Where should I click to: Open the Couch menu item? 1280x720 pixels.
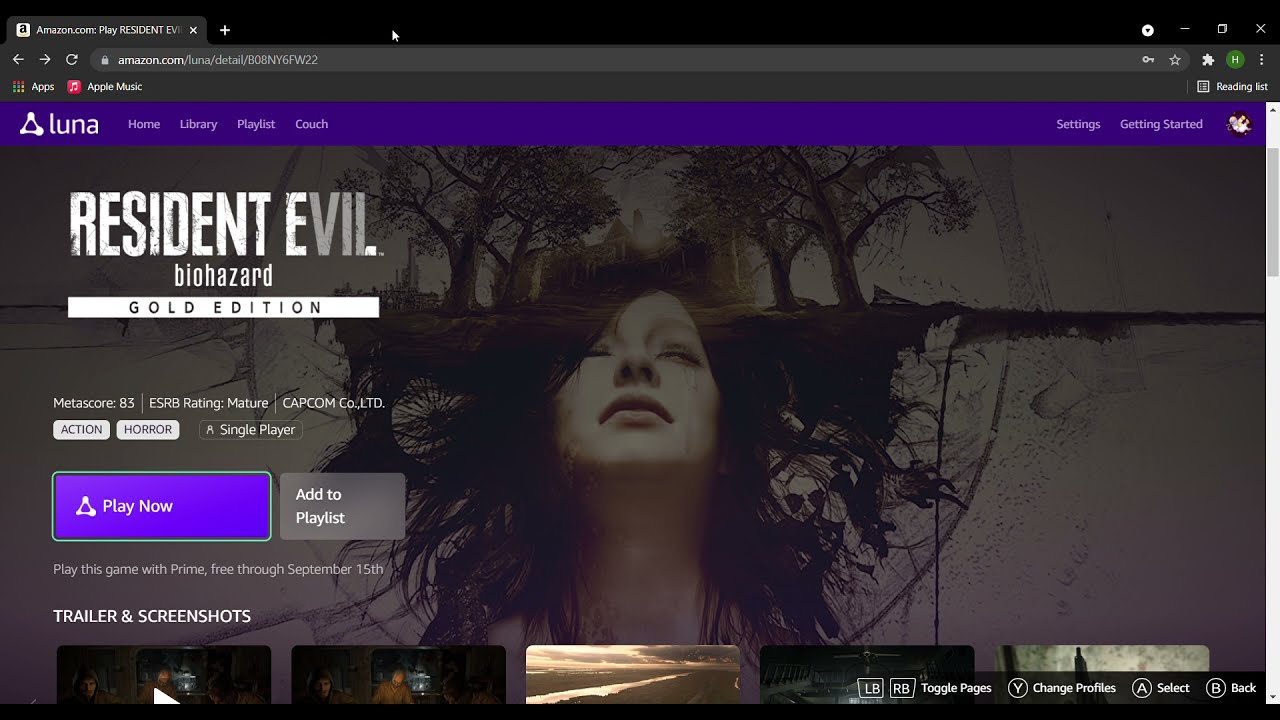click(311, 124)
